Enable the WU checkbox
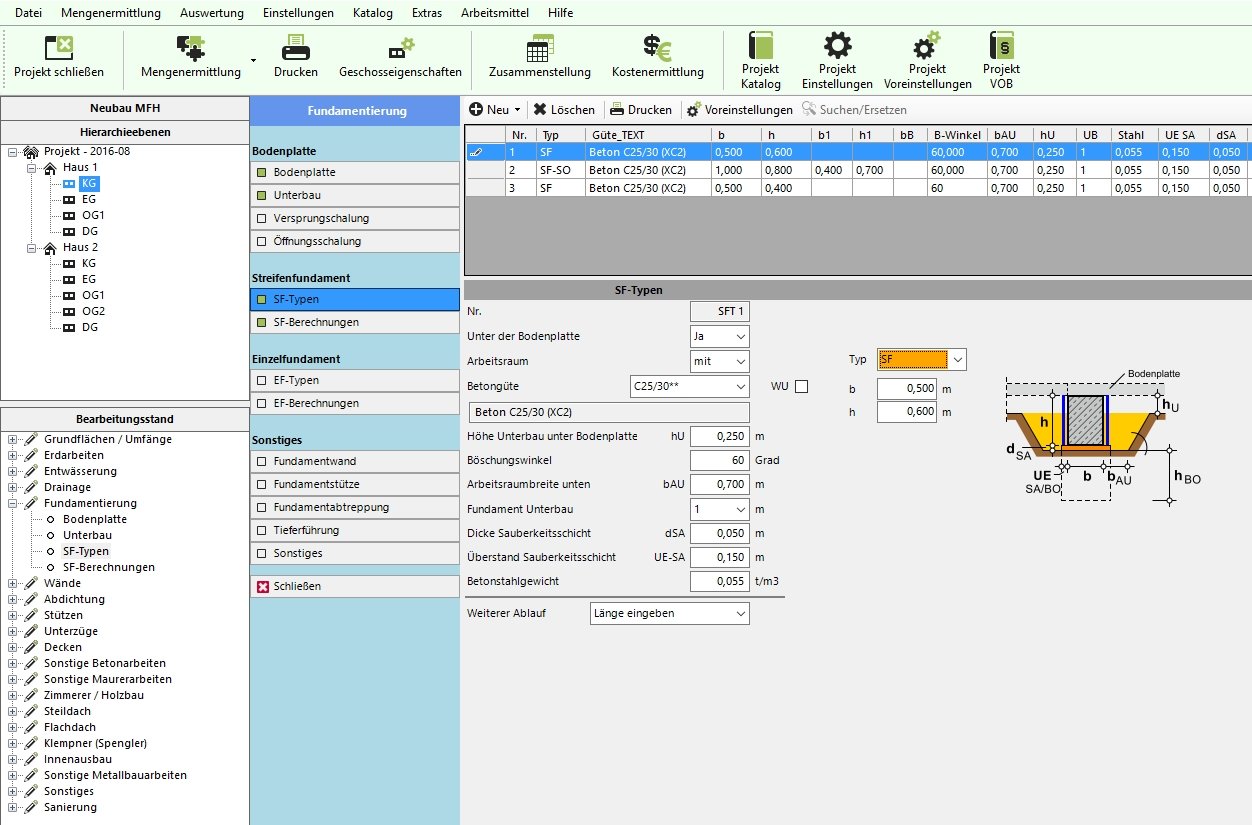 (x=800, y=386)
